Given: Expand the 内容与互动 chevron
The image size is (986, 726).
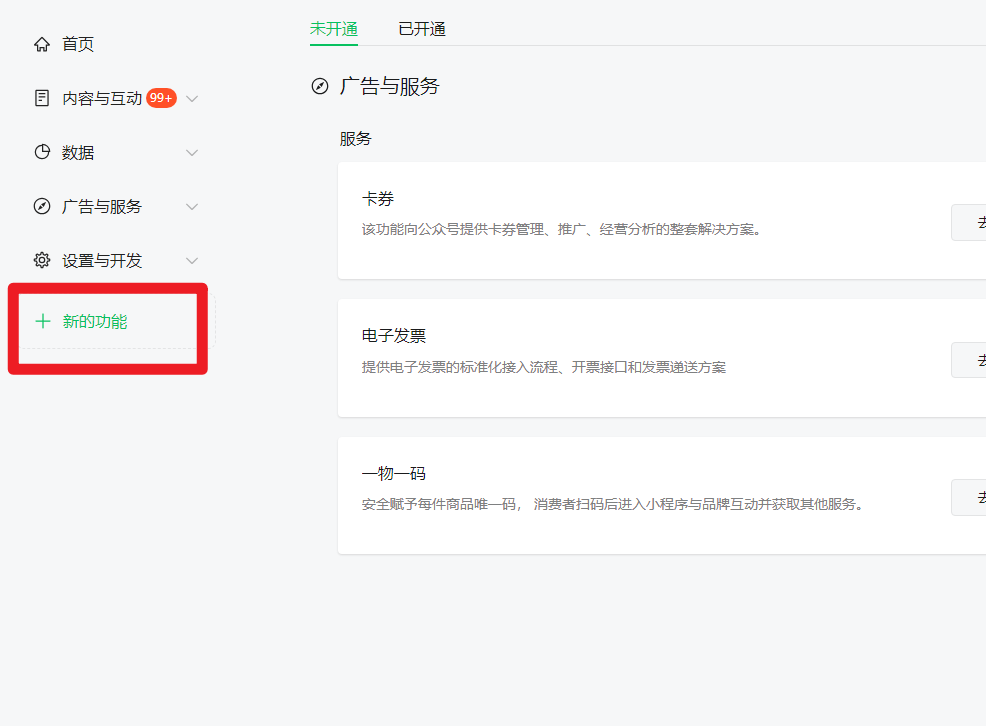Looking at the screenshot, I should (x=192, y=99).
